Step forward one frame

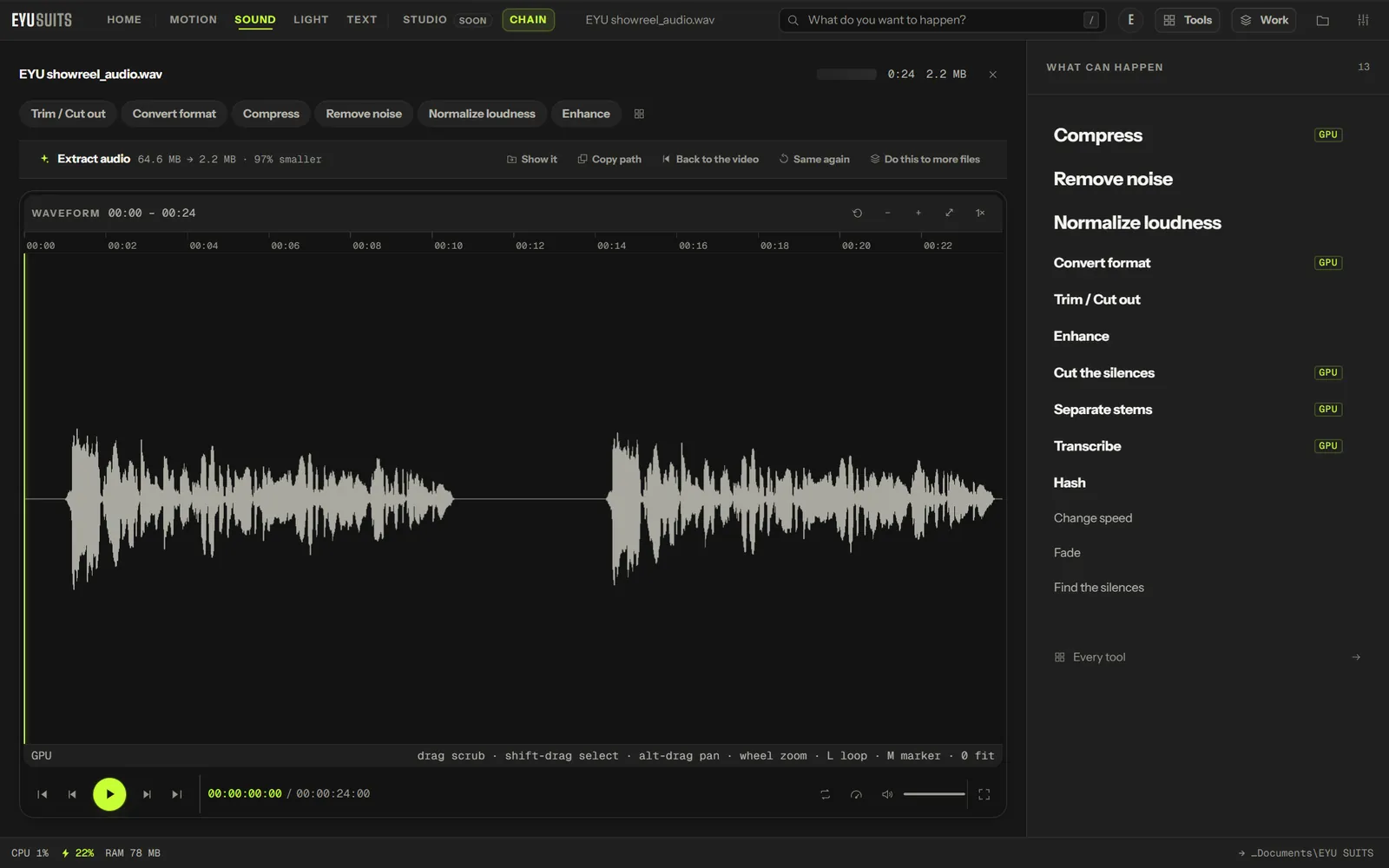(x=147, y=794)
